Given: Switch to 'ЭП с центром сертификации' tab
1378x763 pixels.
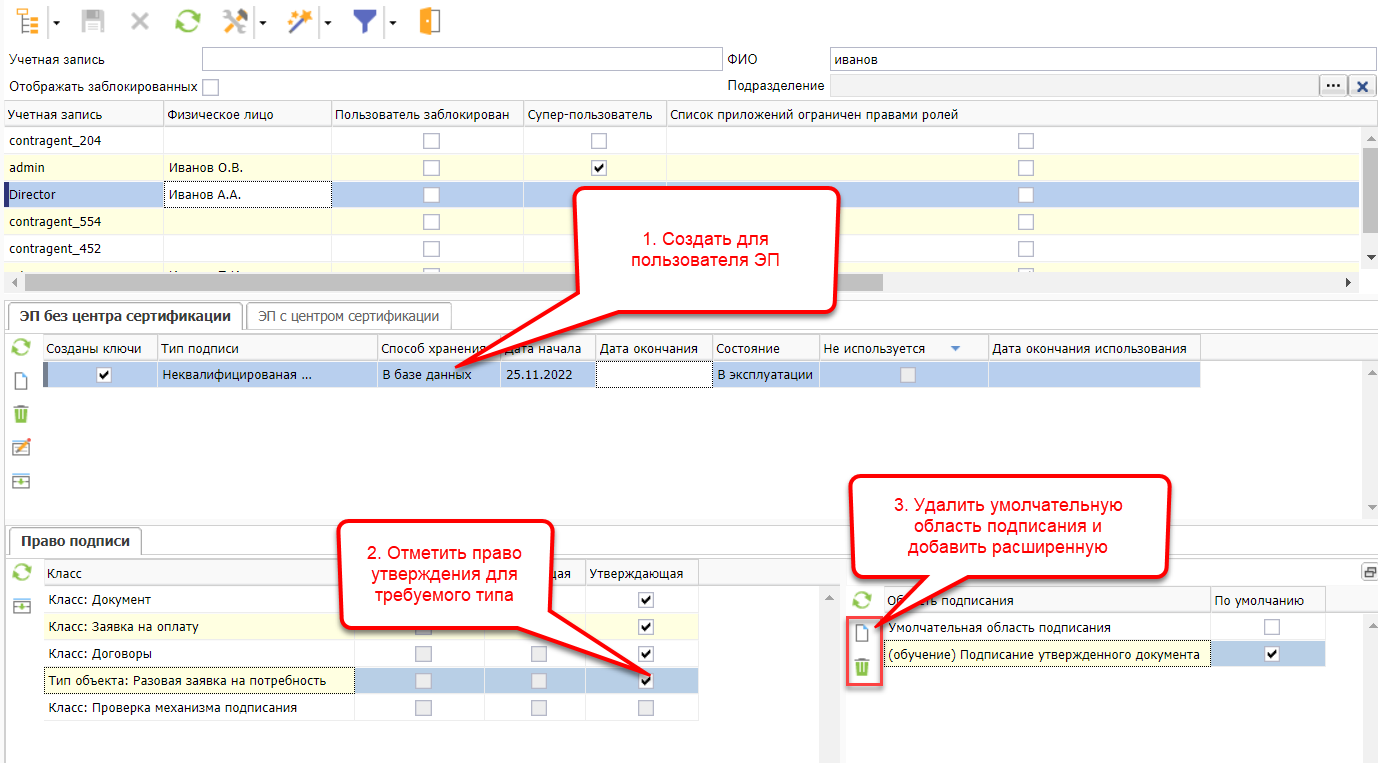Looking at the screenshot, I should (x=348, y=316).
